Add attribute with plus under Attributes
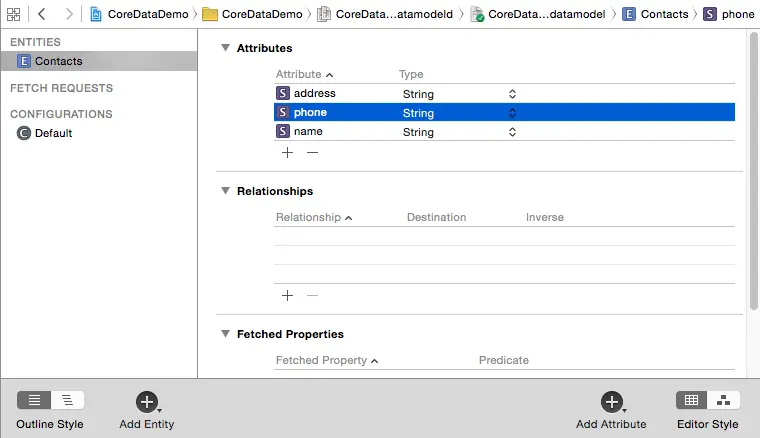Screen dimensions: 760x438 pos(287,153)
